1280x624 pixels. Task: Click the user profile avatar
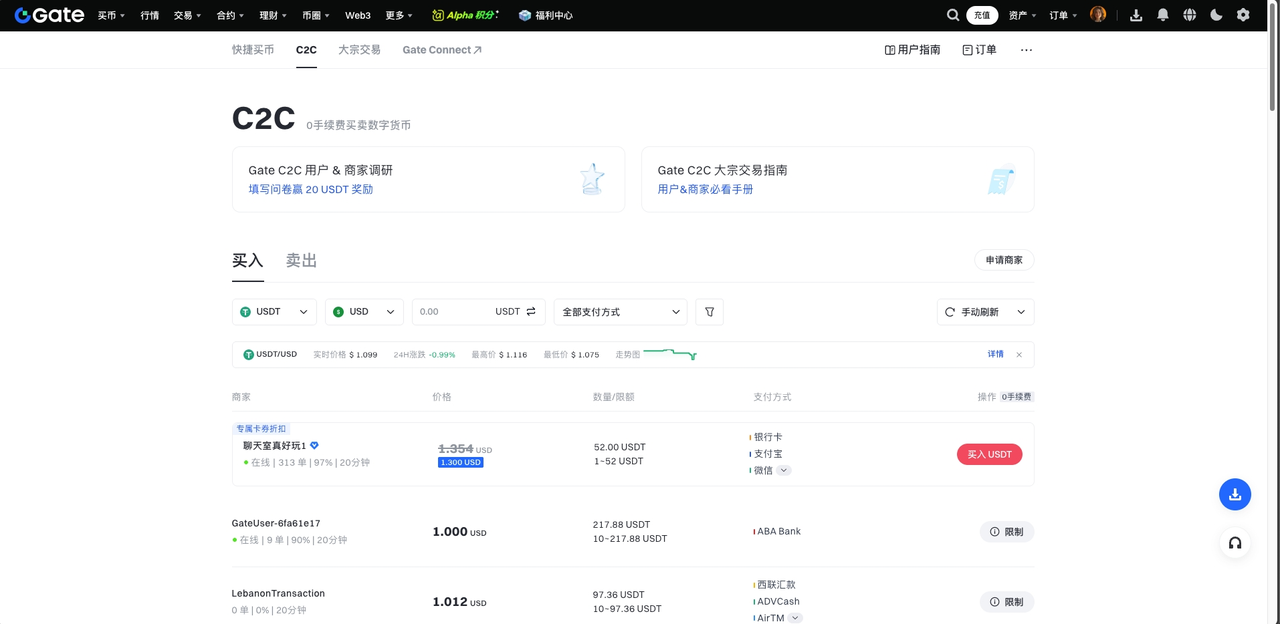coord(1098,15)
